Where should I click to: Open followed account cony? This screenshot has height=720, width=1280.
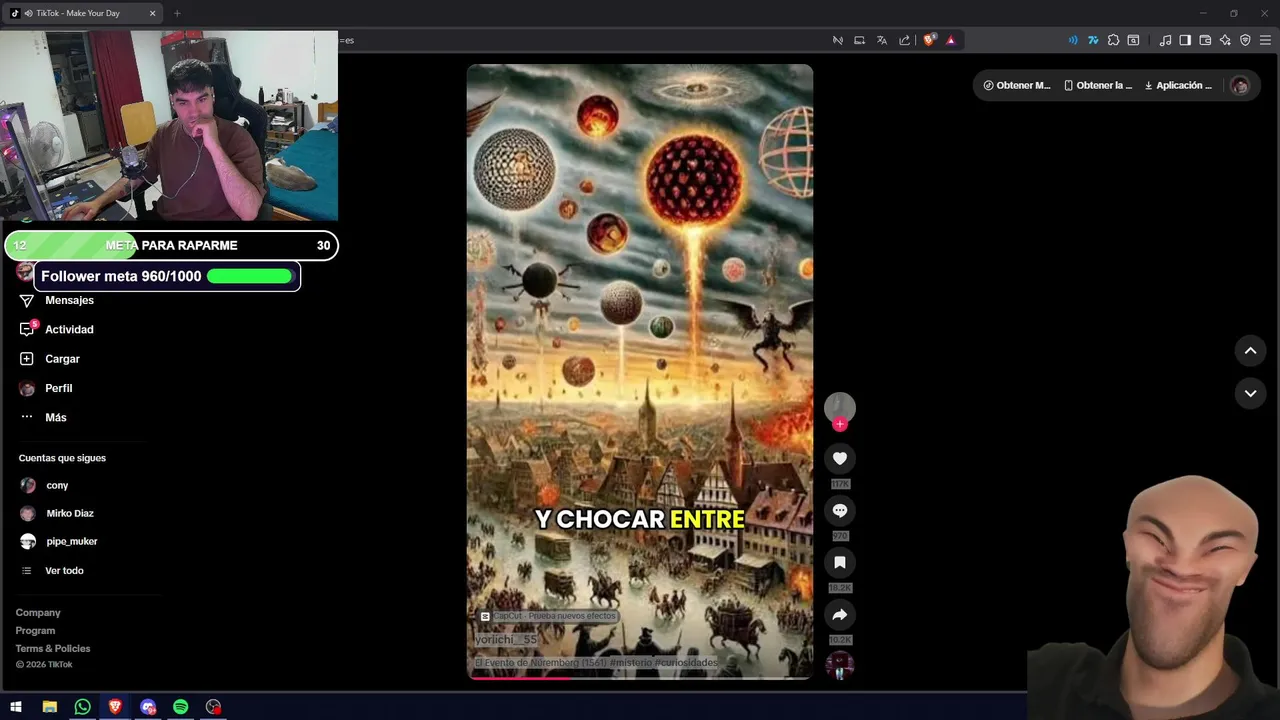point(57,485)
